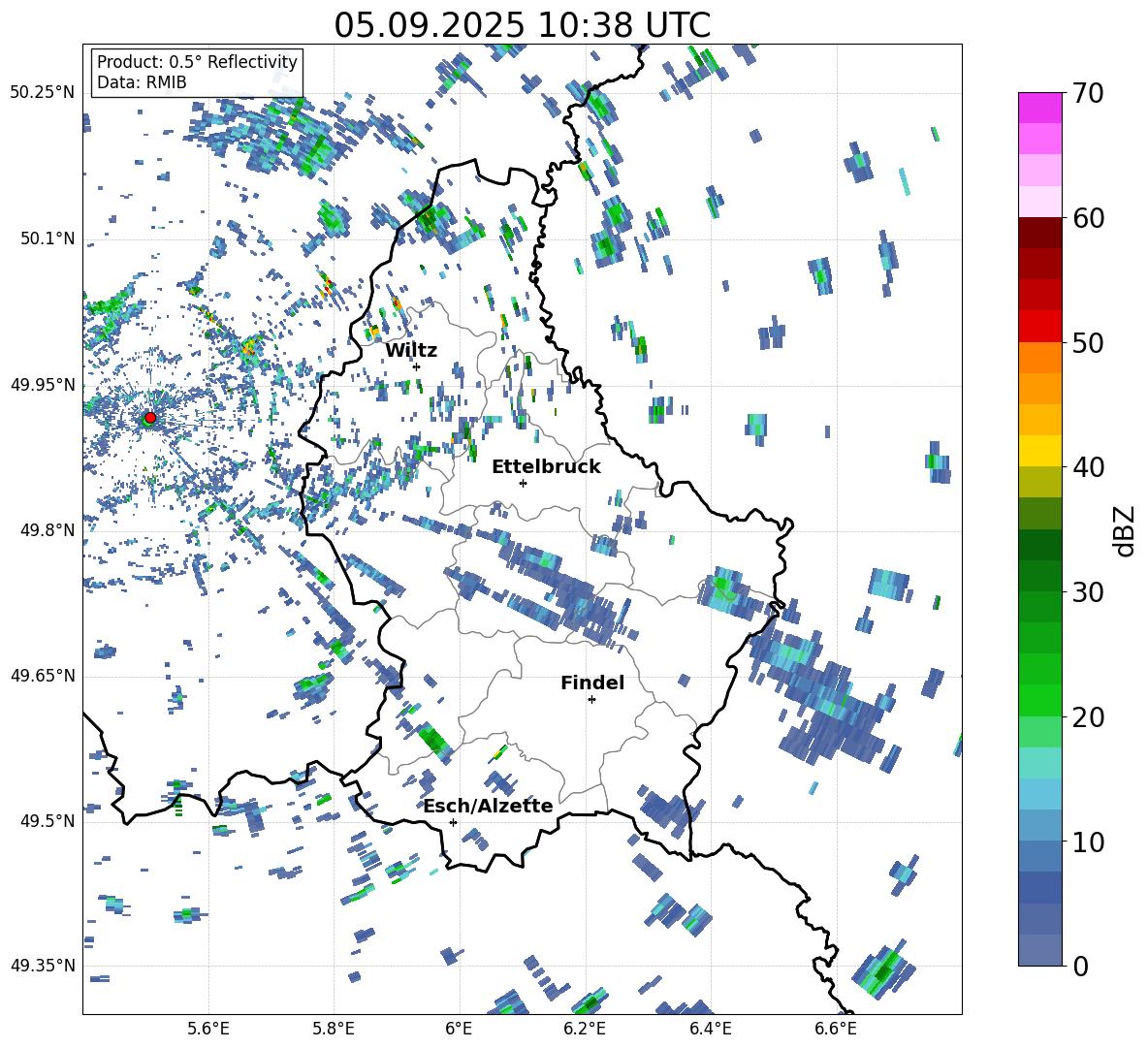Click the Findel station cross marker
Viewport: 1148px width, 1048px height.
pos(591,700)
